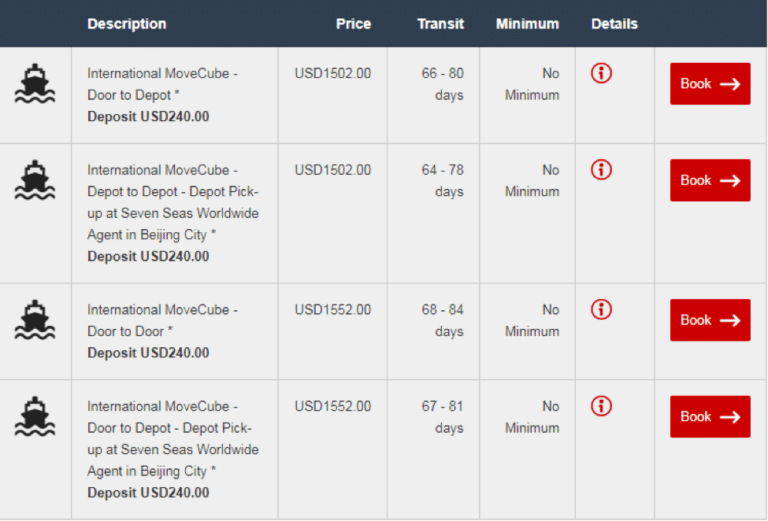Show details info for 68 - 84 days shipment

[601, 310]
